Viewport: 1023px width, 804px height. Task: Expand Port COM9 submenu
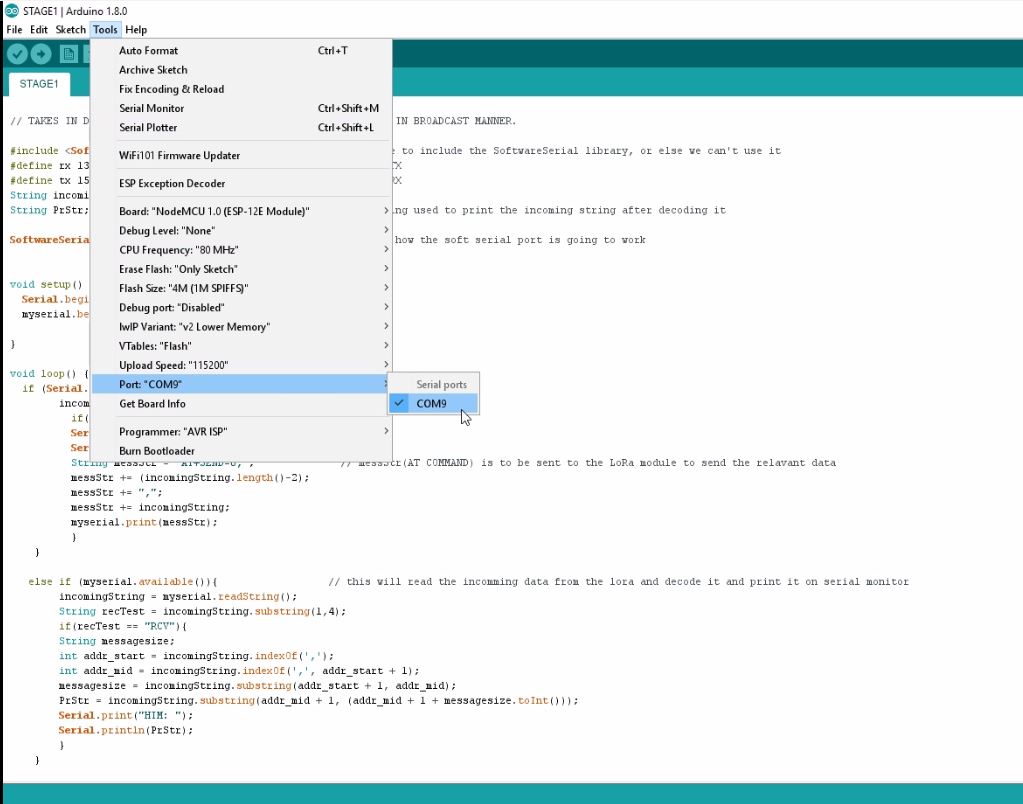coord(241,384)
